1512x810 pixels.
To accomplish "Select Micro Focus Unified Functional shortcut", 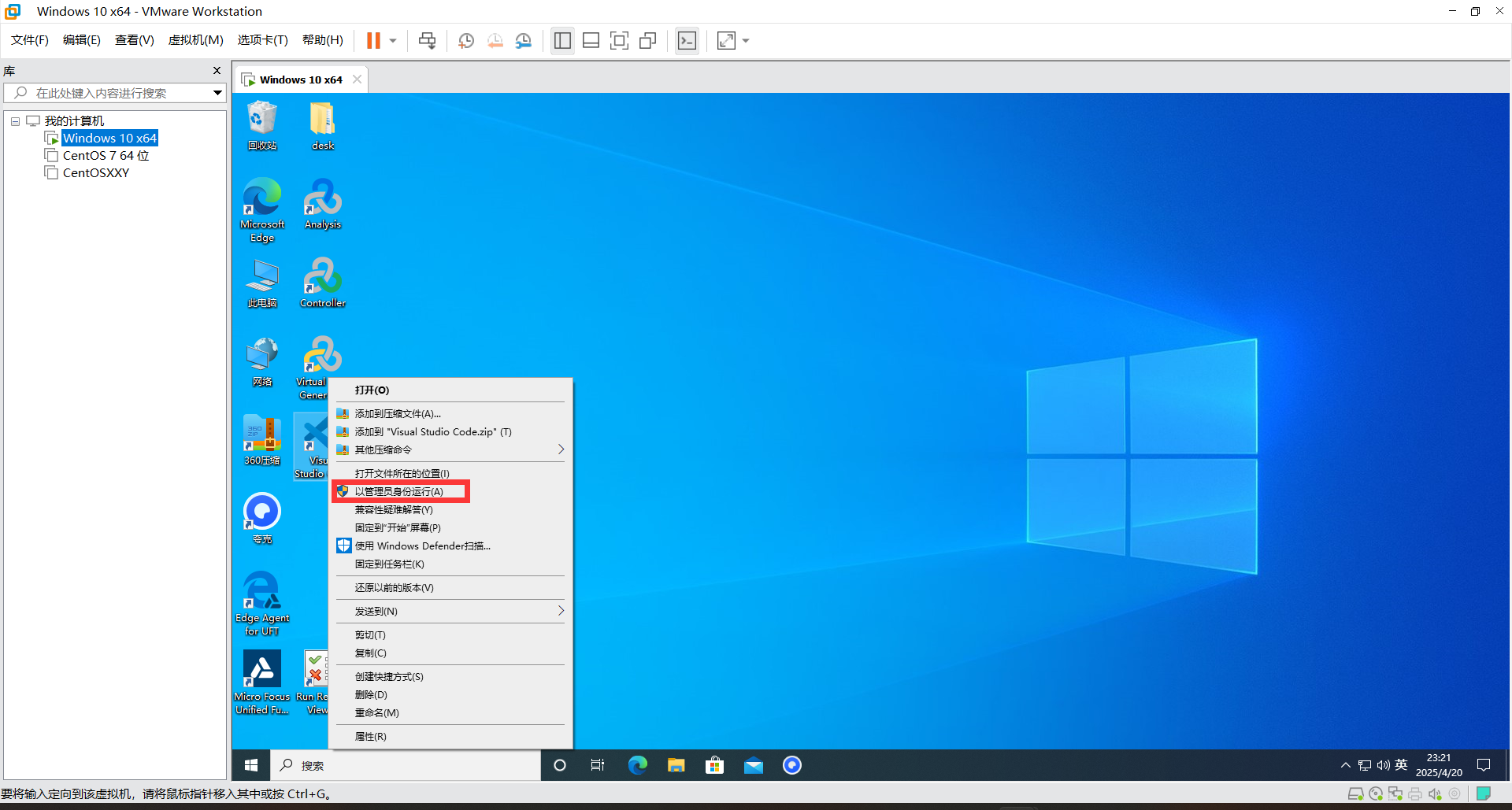I will pyautogui.click(x=262, y=683).
